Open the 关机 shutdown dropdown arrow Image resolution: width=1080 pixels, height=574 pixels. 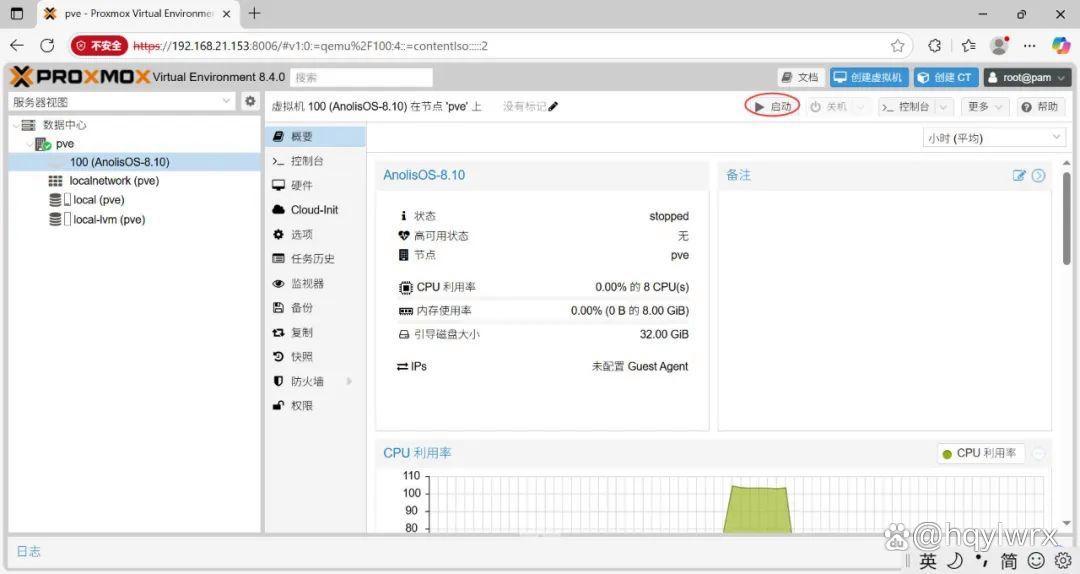click(861, 107)
